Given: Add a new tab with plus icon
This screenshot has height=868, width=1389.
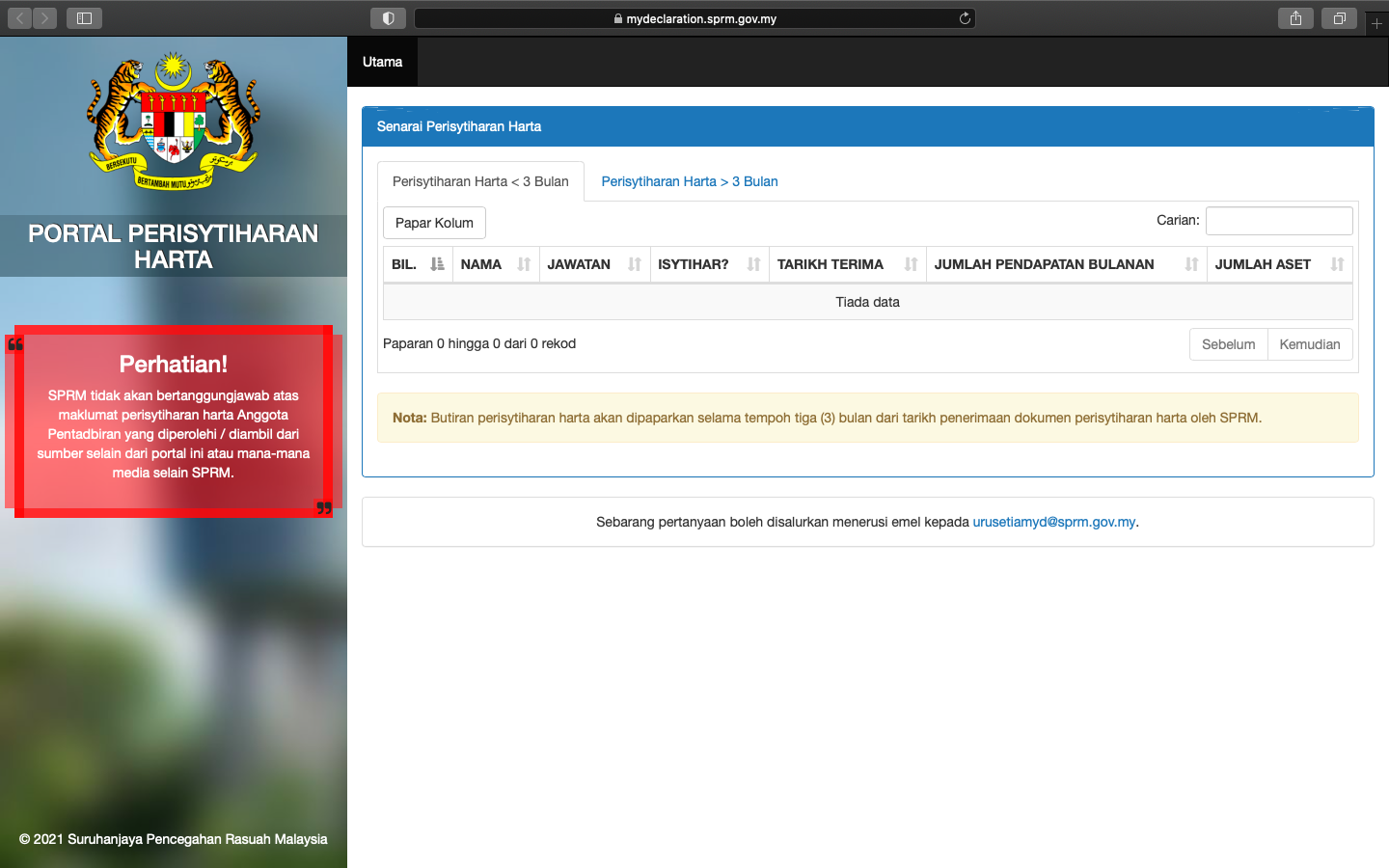Looking at the screenshot, I should 1376,23.
